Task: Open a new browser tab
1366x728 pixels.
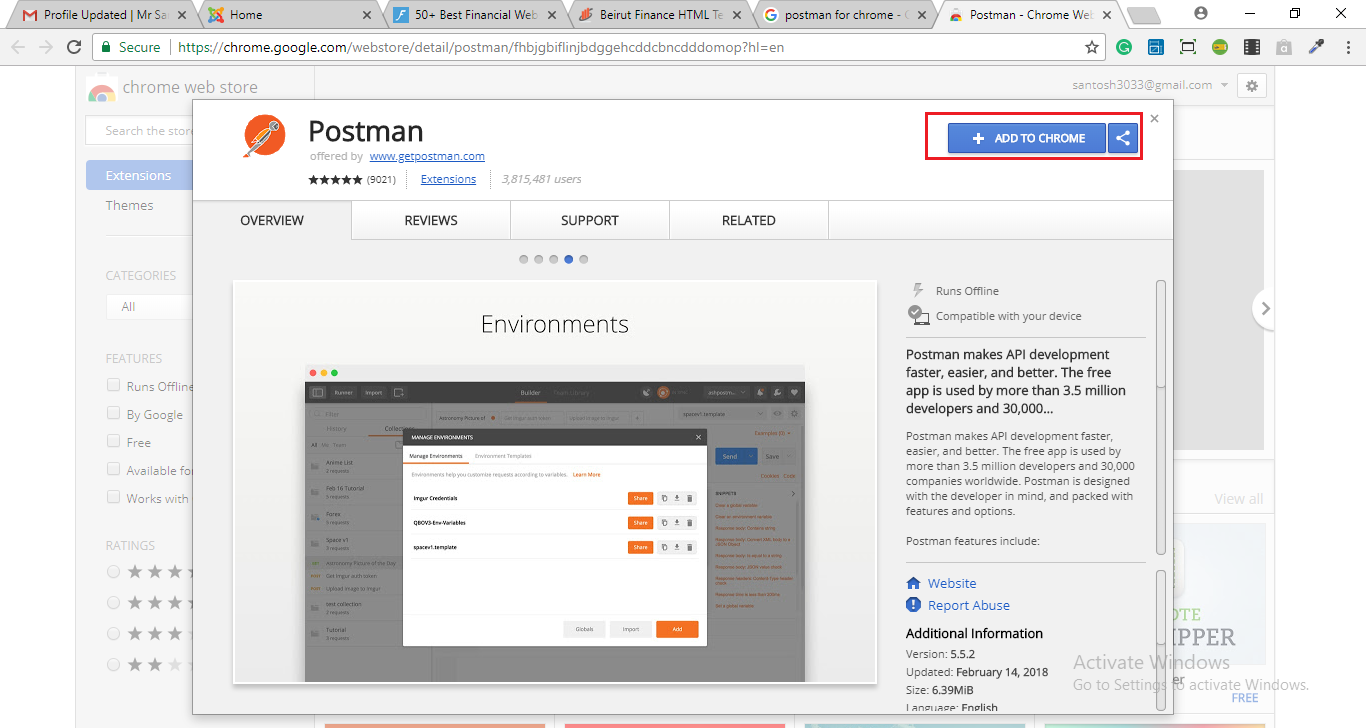Action: pos(1142,15)
